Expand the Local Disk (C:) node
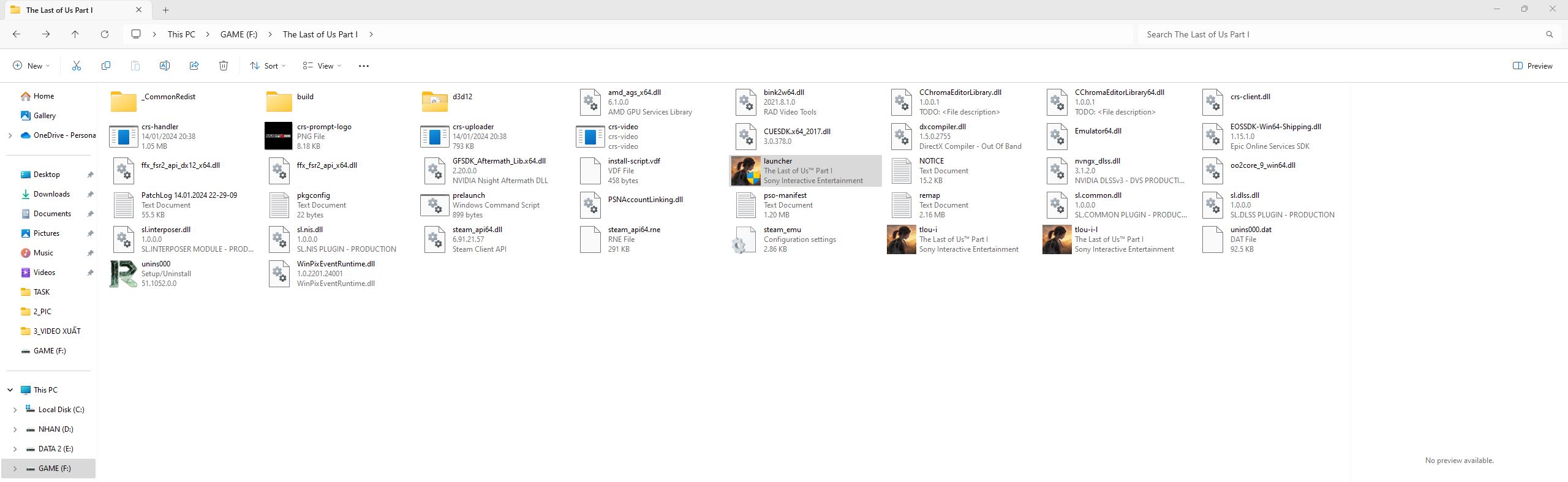The image size is (1568, 482). (x=15, y=410)
